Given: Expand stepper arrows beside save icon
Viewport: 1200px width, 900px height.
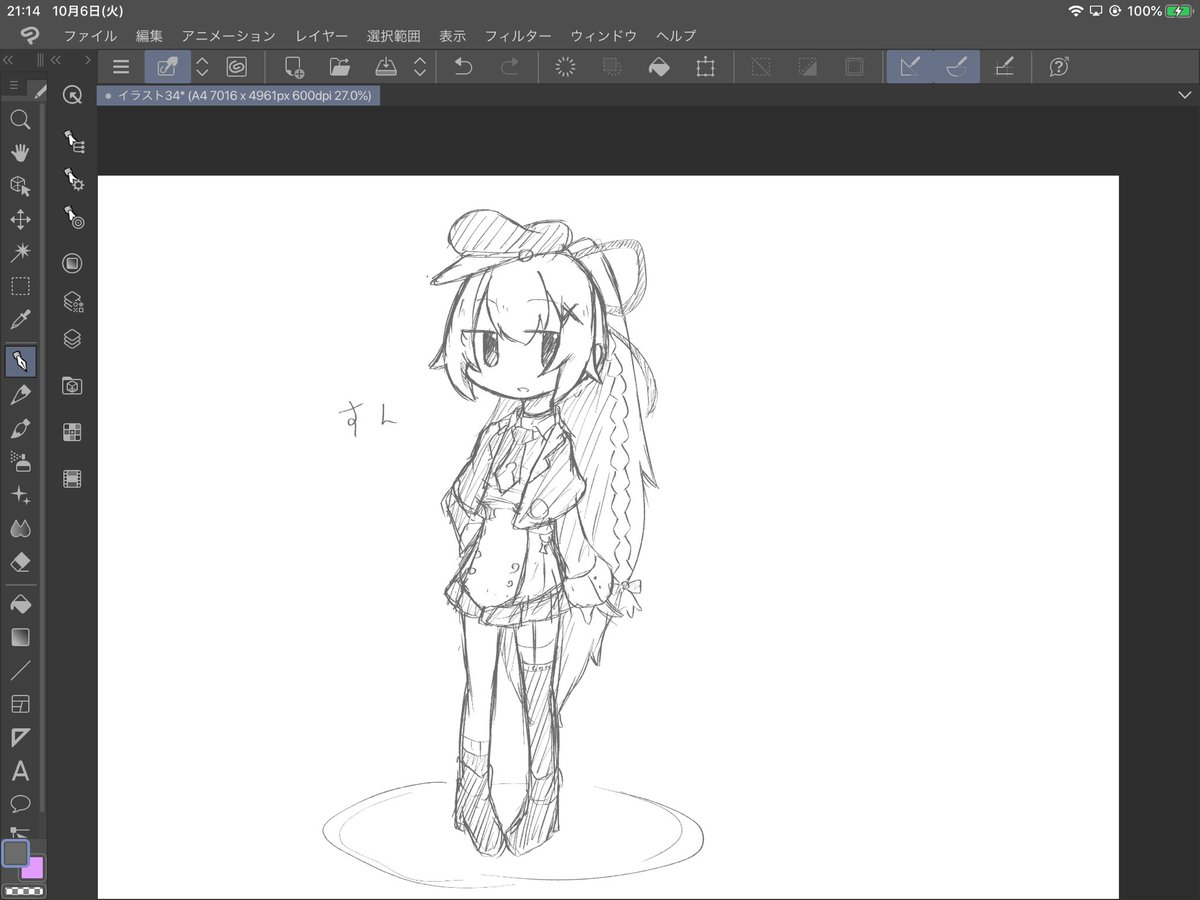Looking at the screenshot, I should [x=420, y=67].
